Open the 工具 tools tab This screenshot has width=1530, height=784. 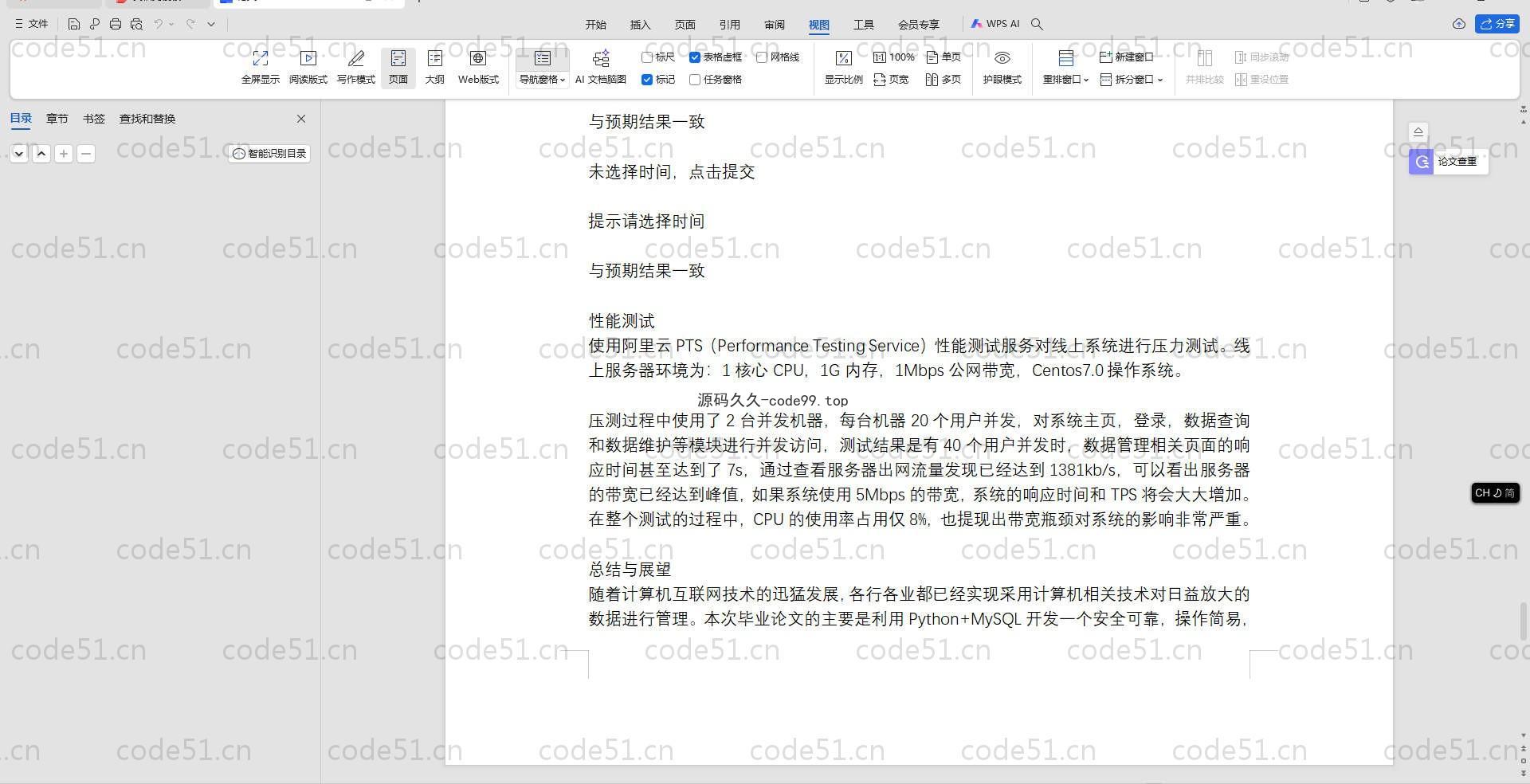pyautogui.click(x=864, y=25)
